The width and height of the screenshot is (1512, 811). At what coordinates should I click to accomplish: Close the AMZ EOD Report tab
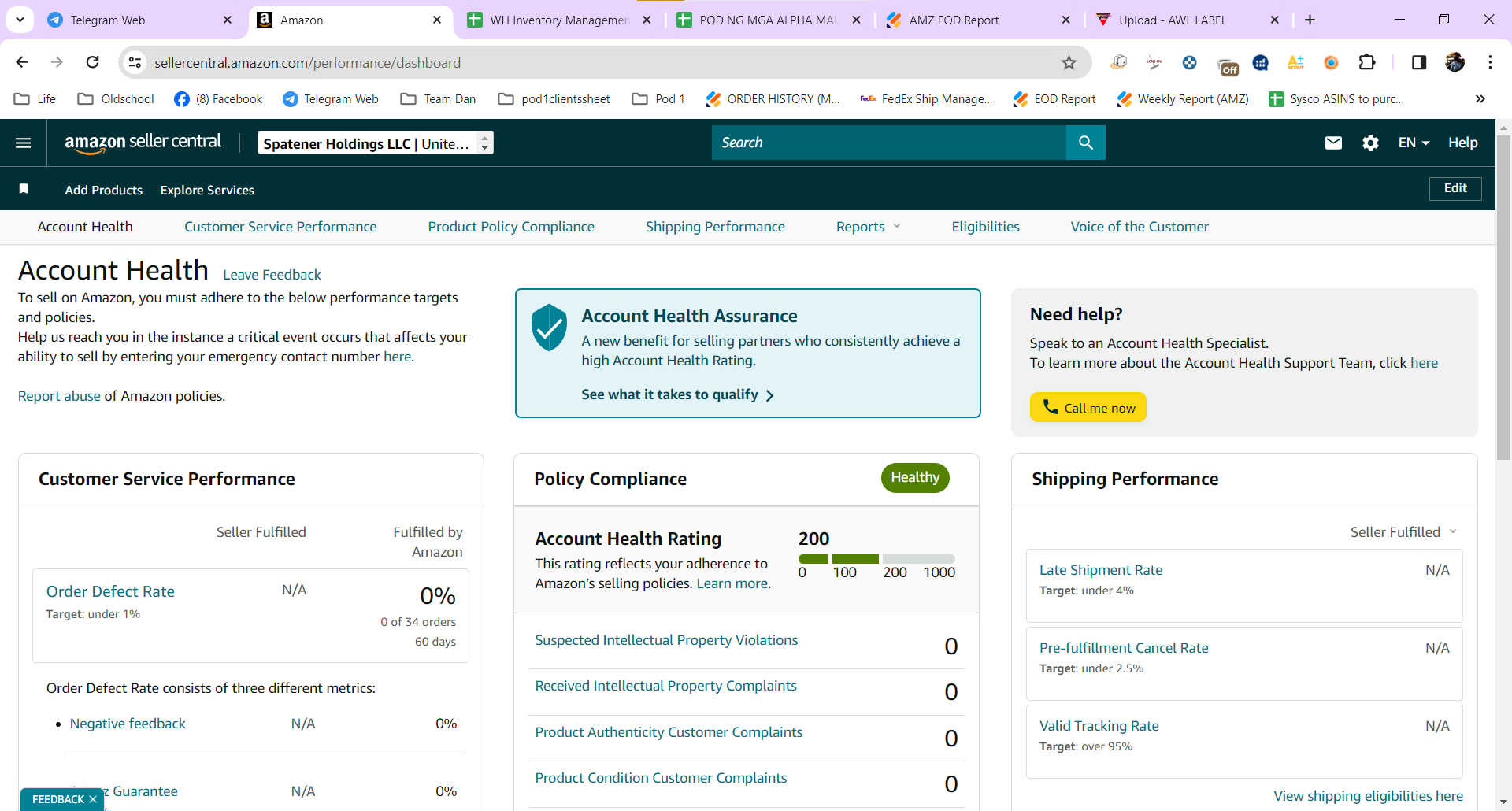point(1066,20)
